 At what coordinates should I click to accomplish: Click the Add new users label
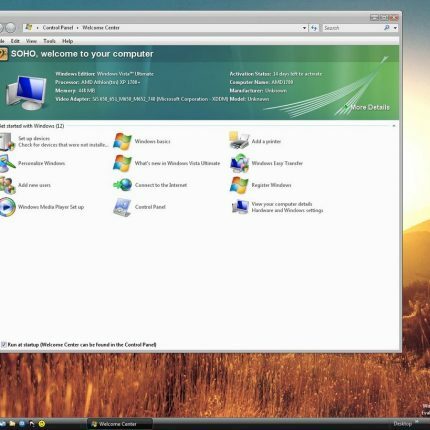click(34, 185)
